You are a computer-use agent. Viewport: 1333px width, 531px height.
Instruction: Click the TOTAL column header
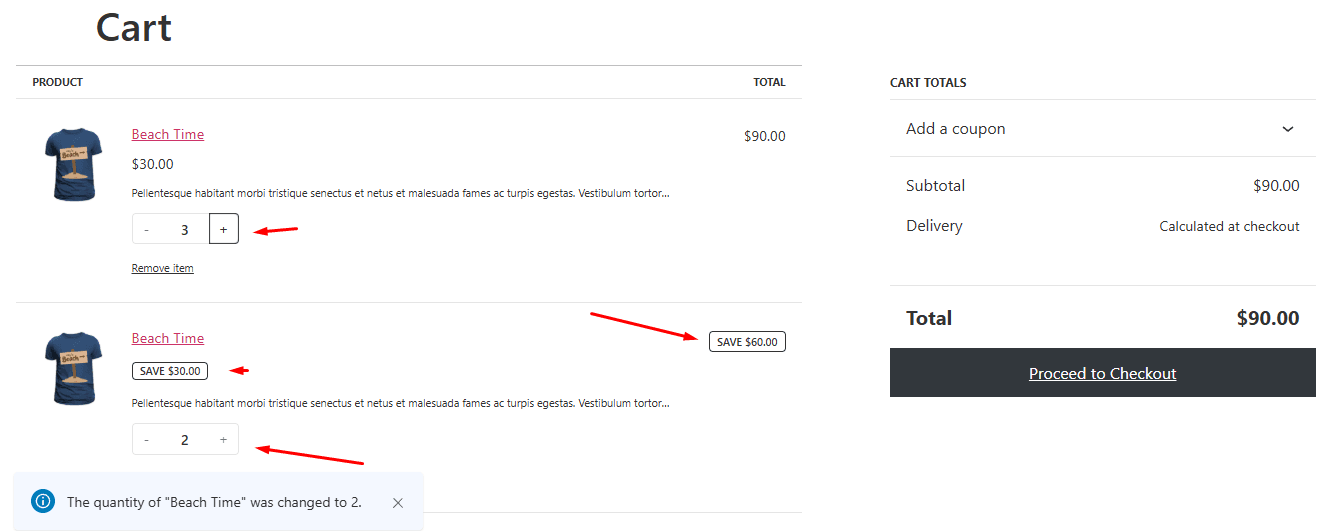click(x=770, y=82)
